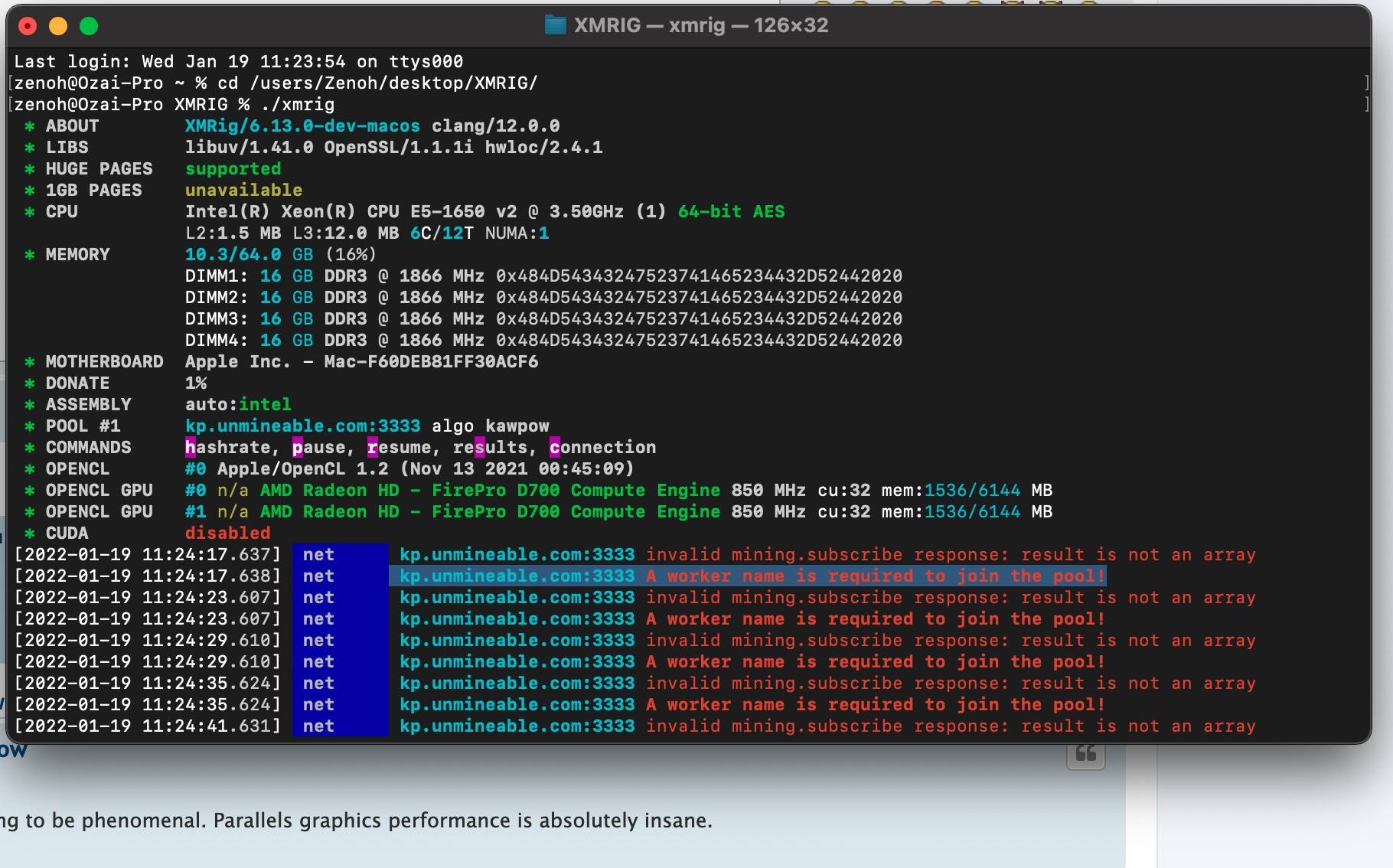This screenshot has width=1393, height=868.
Task: Click the OPENCL GPU '#0' FirePro D700 row
Action: pyautogui.click(x=618, y=490)
